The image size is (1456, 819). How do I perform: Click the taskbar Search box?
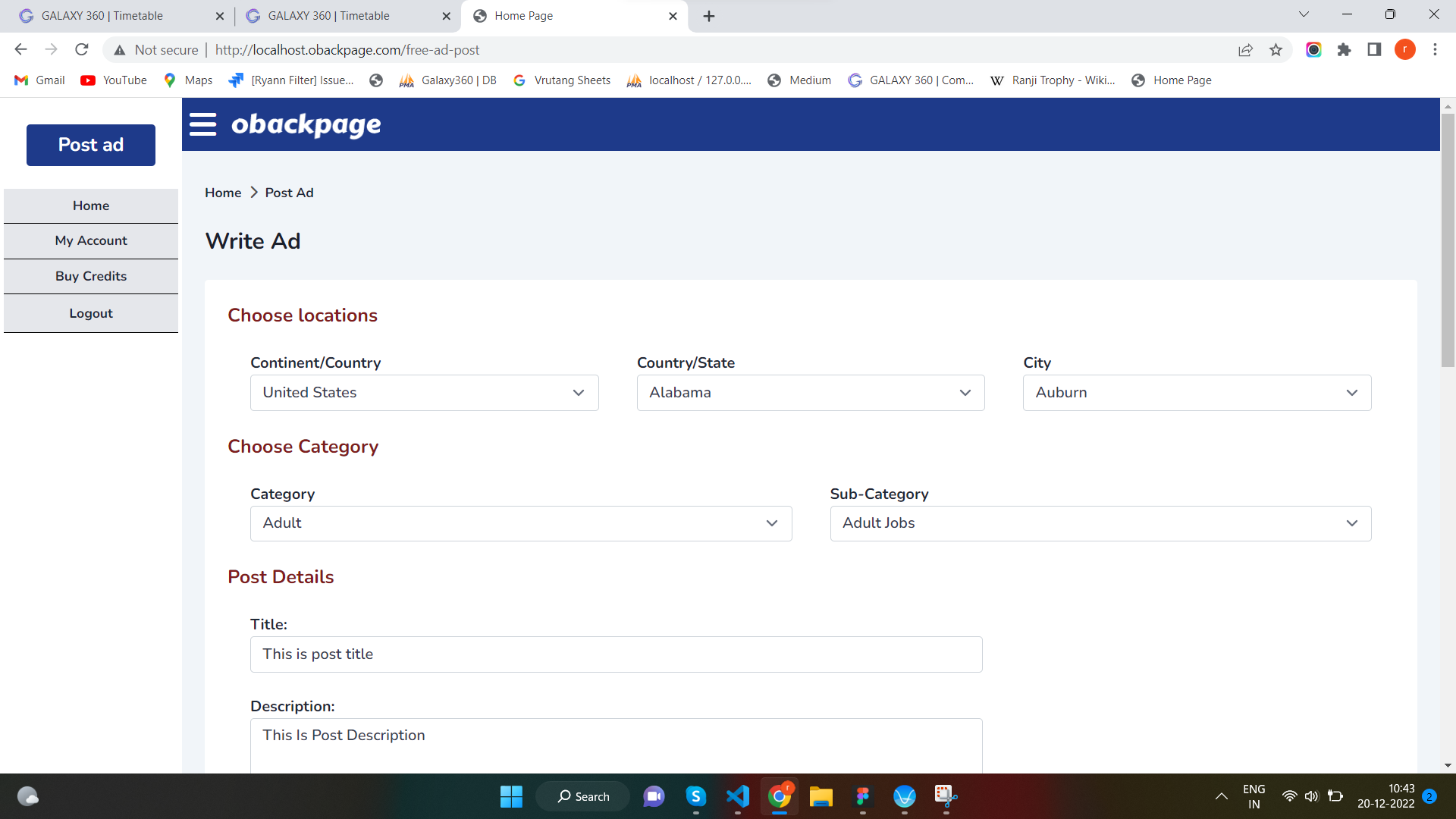click(582, 796)
